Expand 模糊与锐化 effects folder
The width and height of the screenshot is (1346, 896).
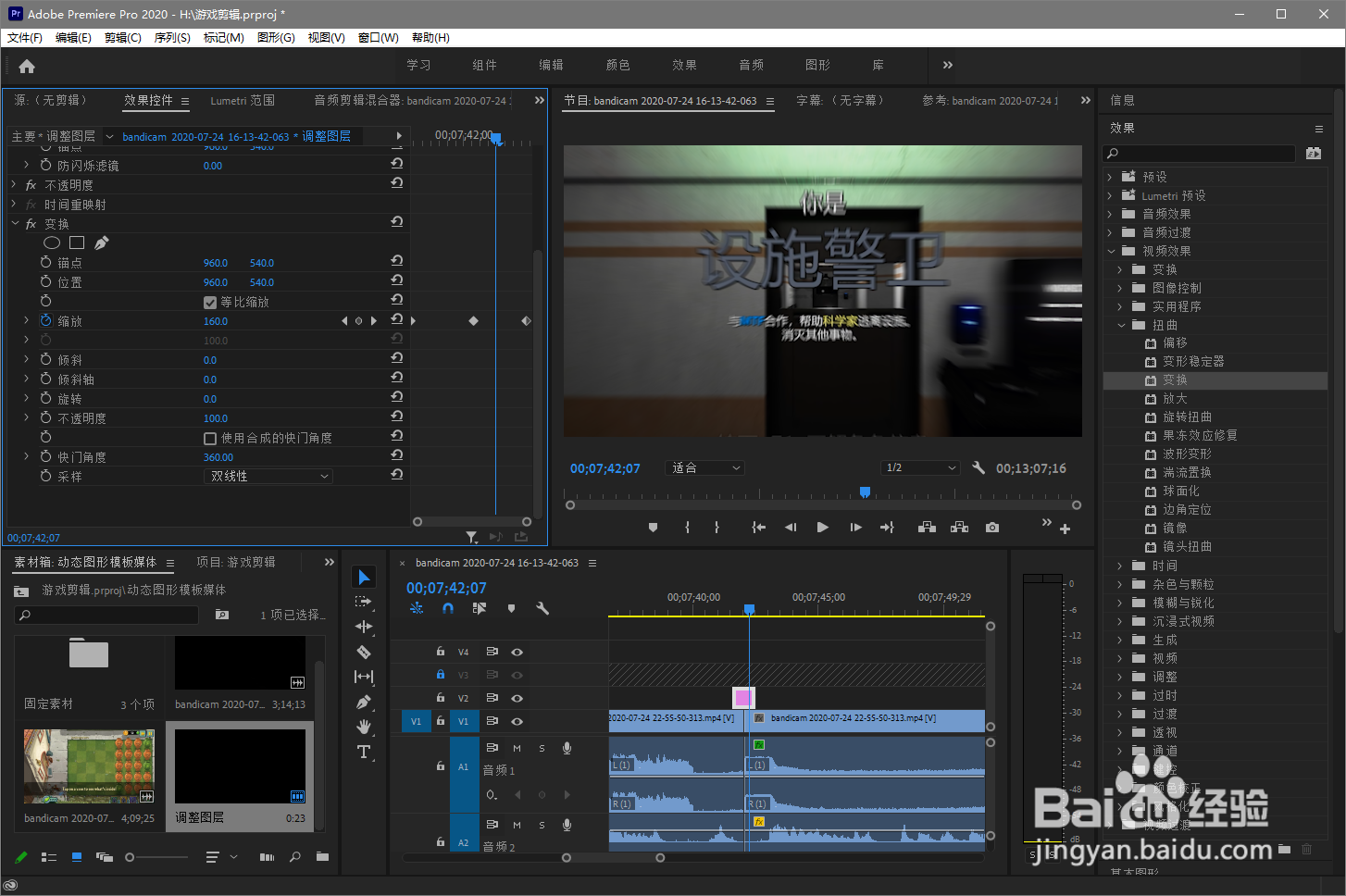1120,603
